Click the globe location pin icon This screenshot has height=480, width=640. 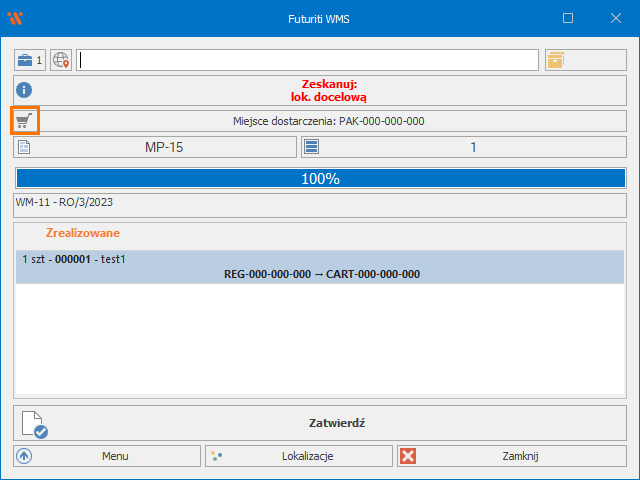point(61,60)
